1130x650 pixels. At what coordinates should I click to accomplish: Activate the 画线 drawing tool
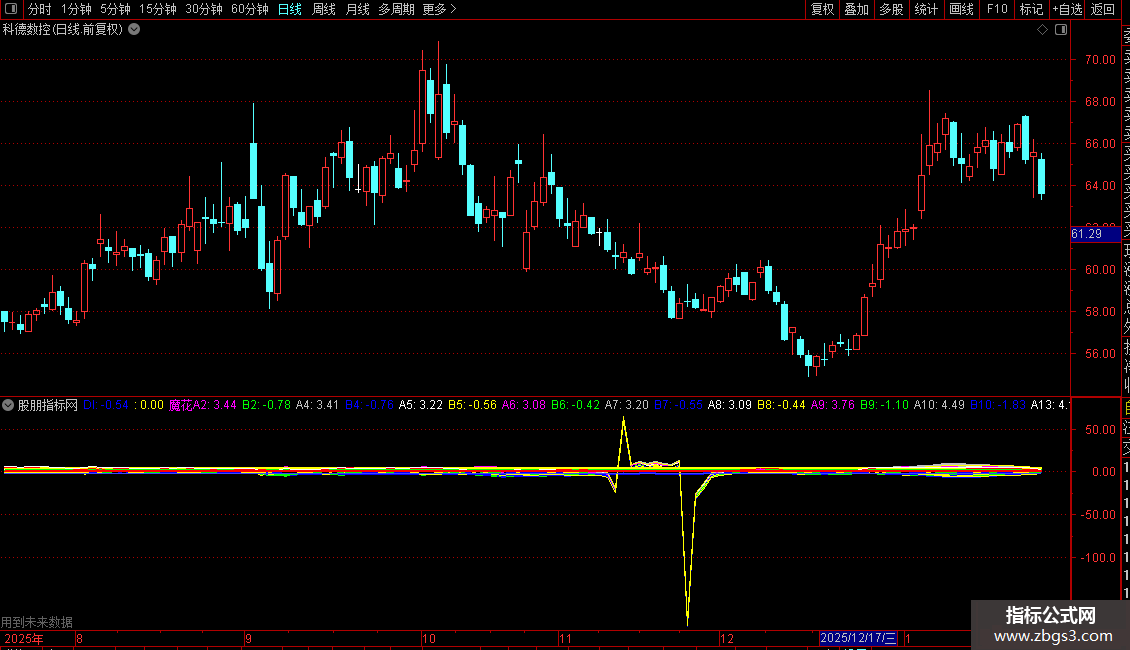tap(961, 9)
